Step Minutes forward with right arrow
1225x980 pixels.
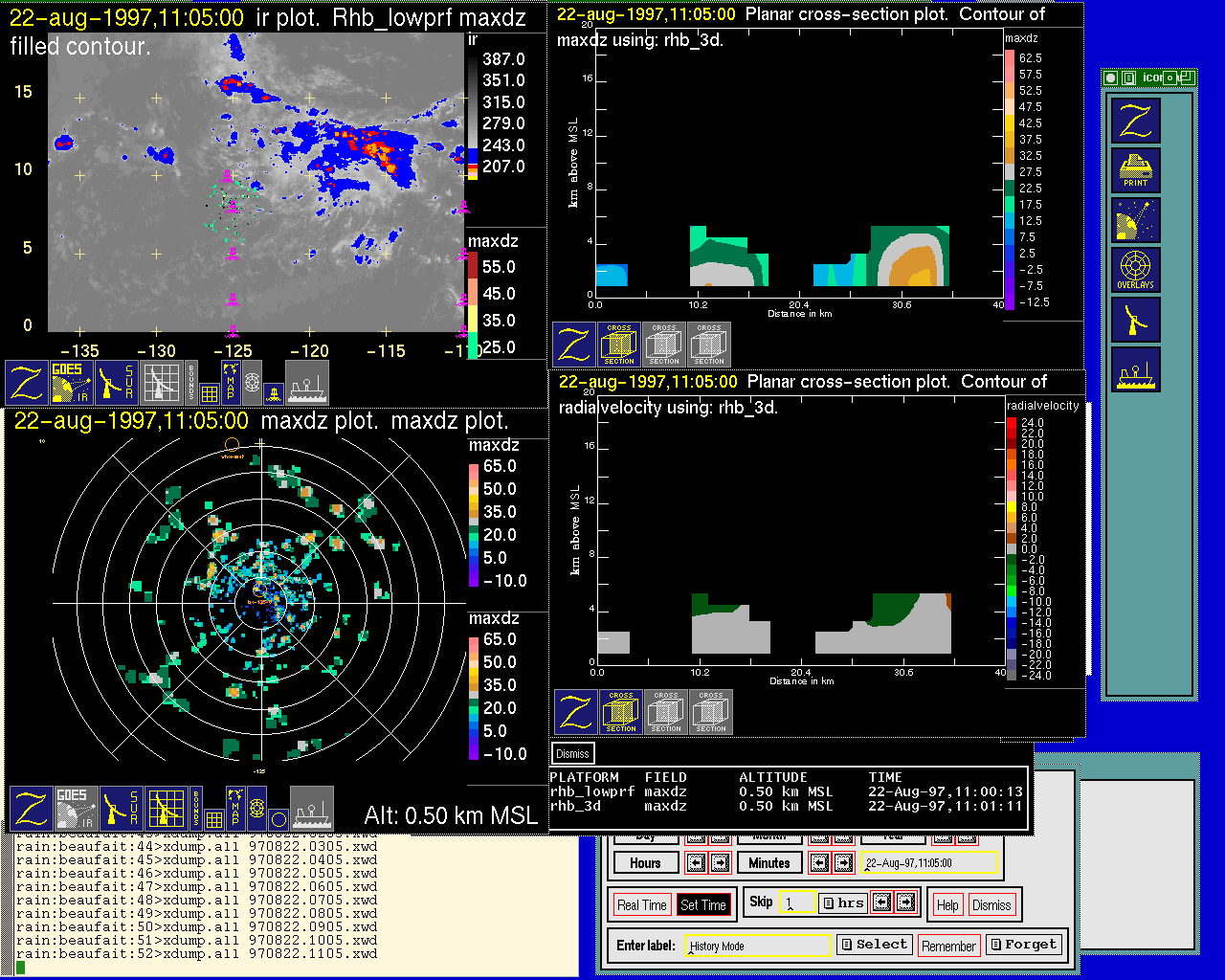point(843,863)
